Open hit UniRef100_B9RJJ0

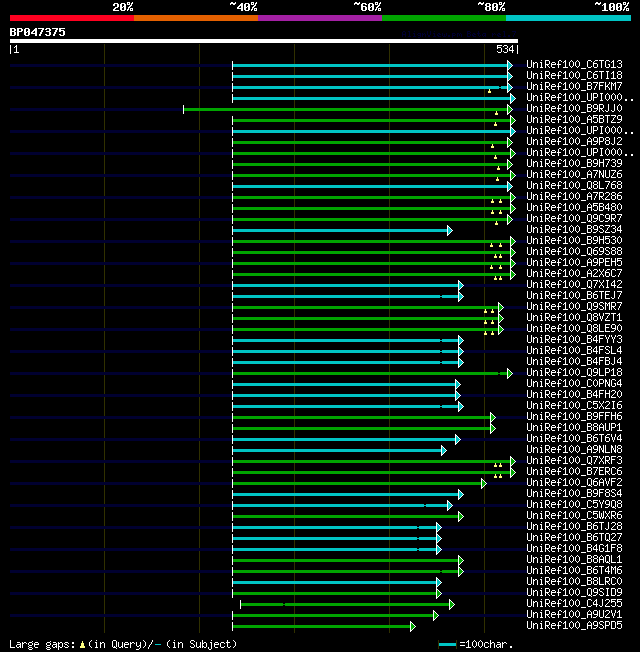[x=574, y=109]
